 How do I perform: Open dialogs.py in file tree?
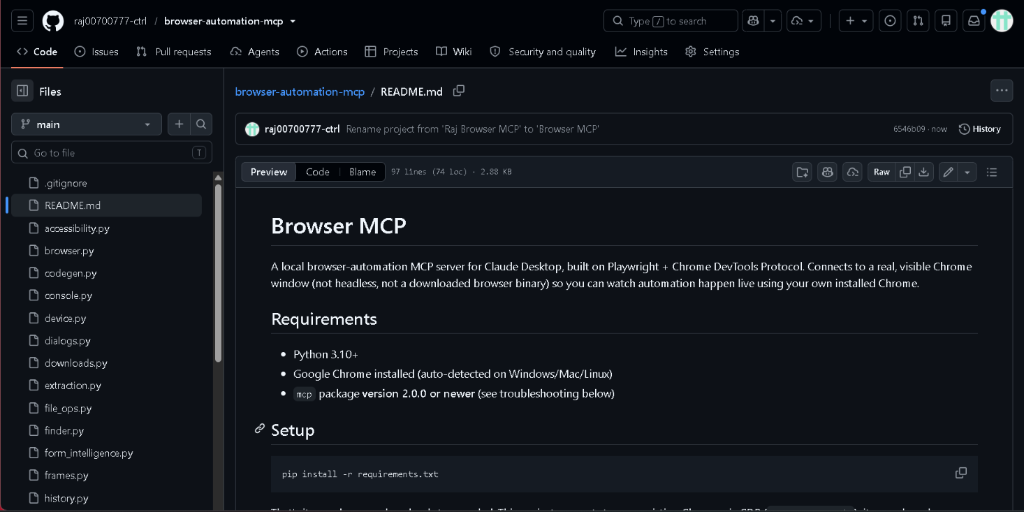(106, 341)
